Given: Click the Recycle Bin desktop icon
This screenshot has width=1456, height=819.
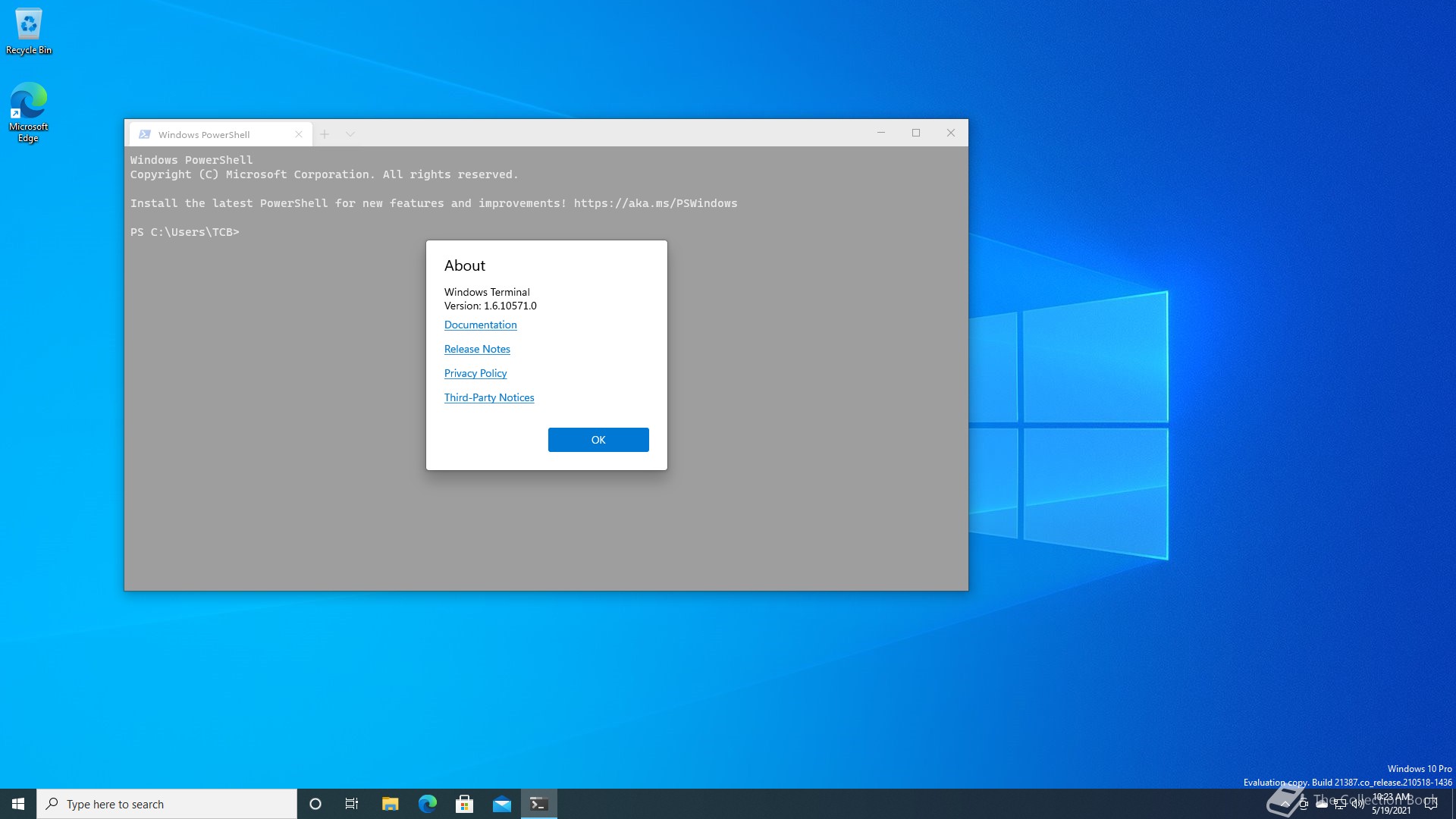Looking at the screenshot, I should pyautogui.click(x=29, y=31).
